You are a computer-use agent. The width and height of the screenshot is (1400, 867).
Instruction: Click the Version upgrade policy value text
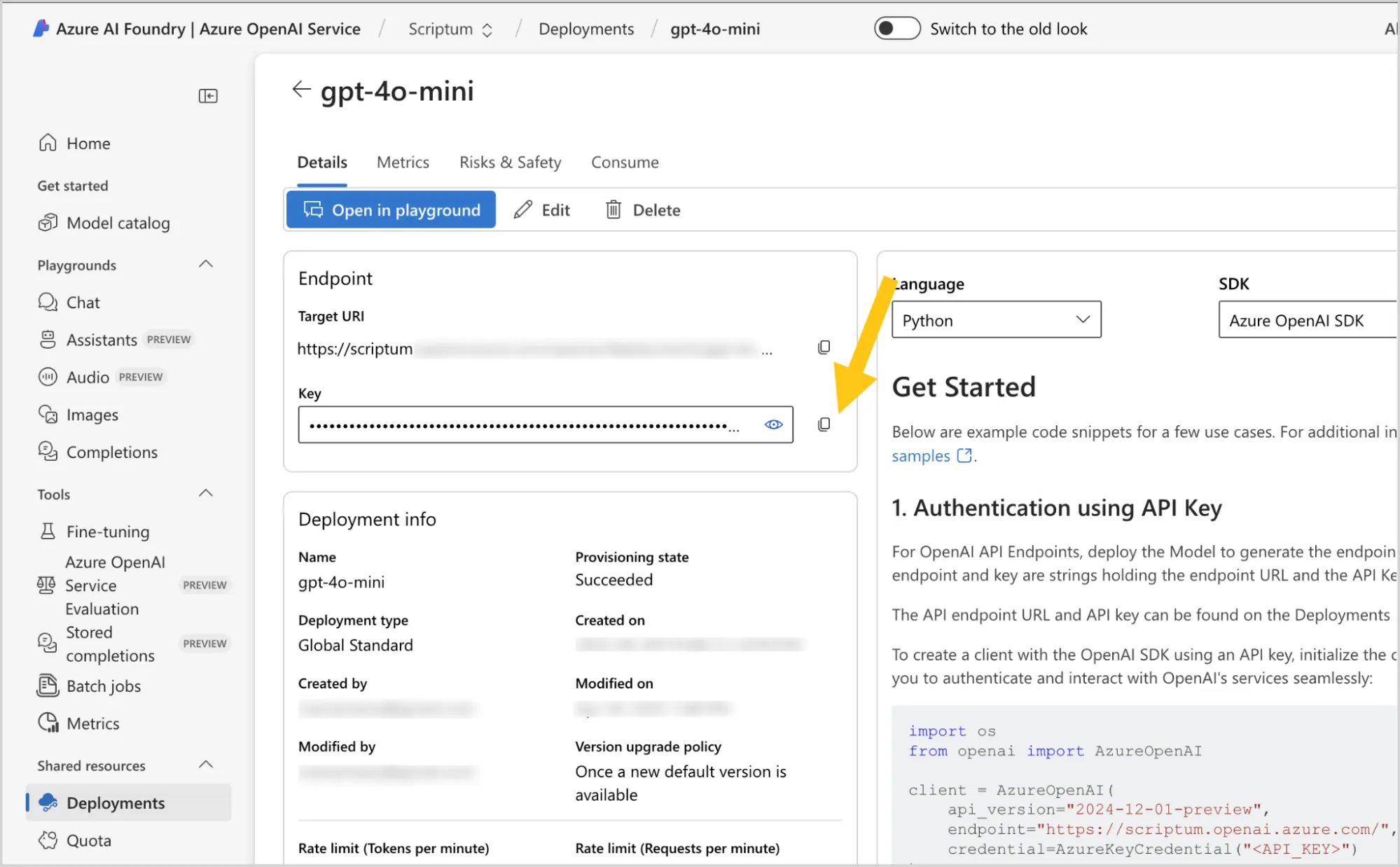click(681, 783)
